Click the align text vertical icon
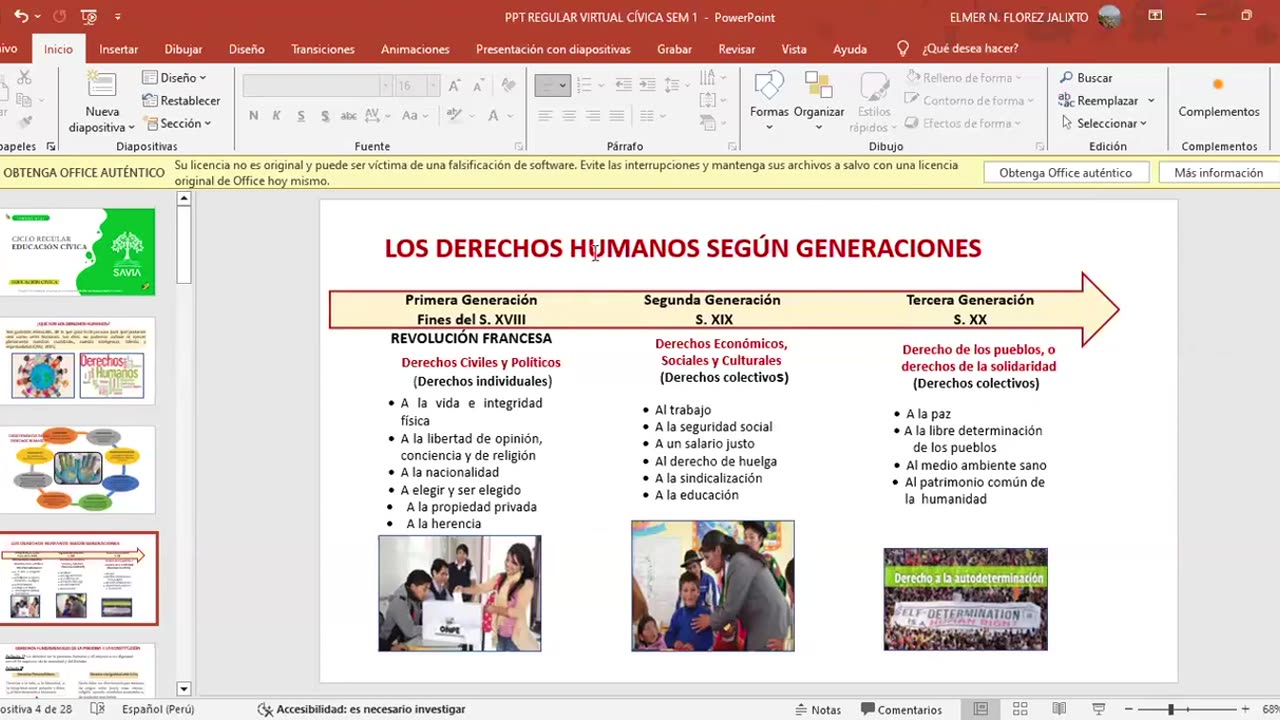The height and width of the screenshot is (720, 1280). (709, 100)
